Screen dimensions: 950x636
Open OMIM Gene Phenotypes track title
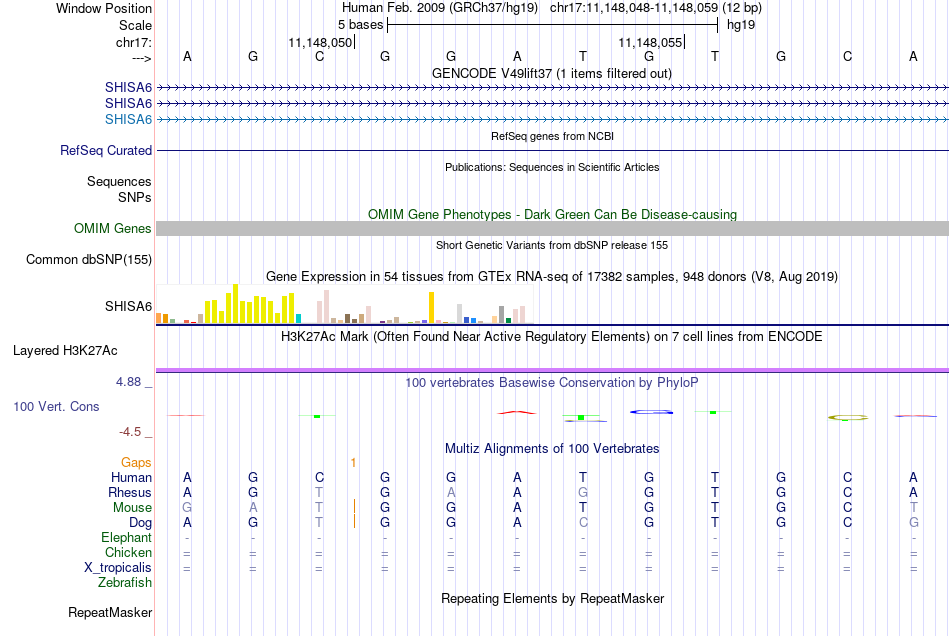coord(552,214)
